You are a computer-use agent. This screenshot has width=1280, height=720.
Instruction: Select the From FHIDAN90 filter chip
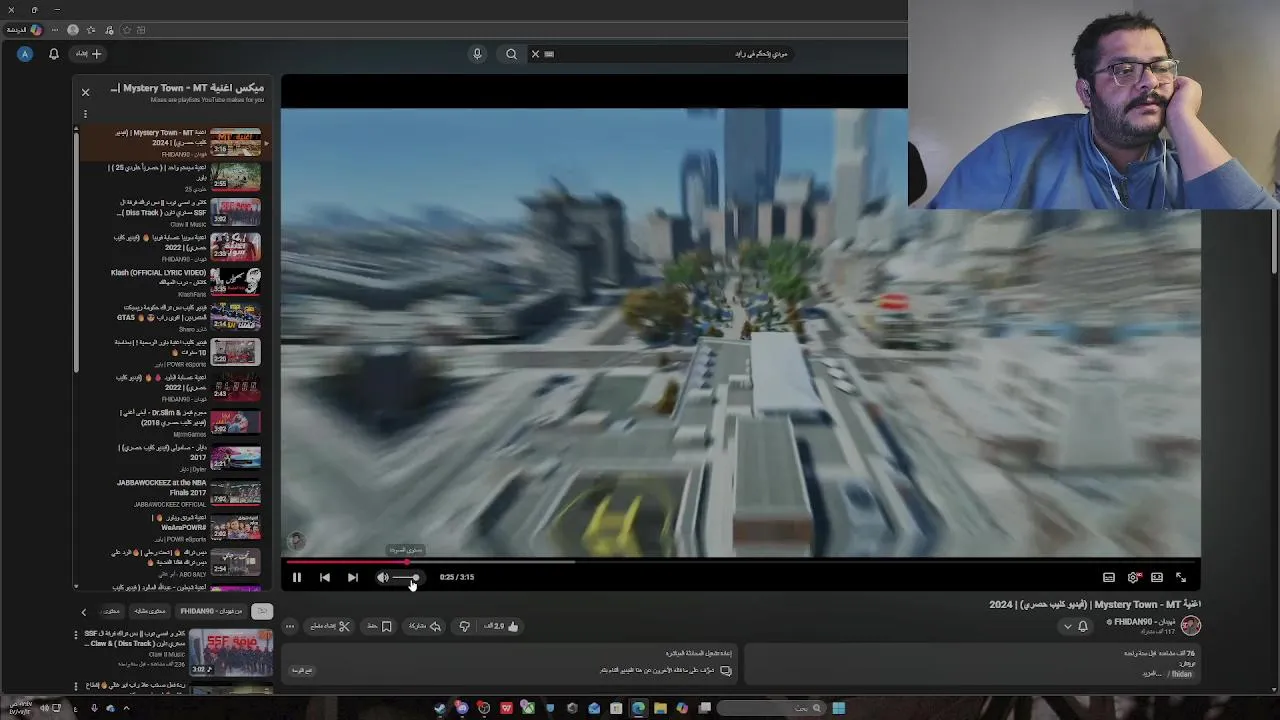tap(211, 611)
